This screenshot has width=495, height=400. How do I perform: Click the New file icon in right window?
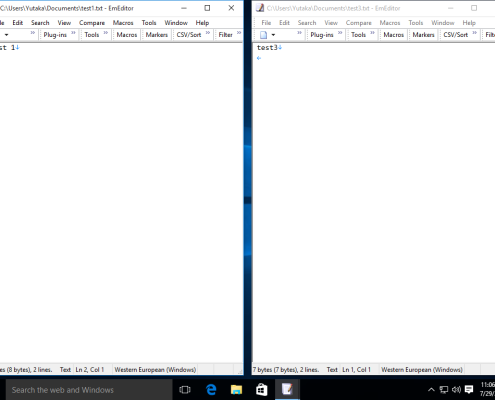[x=263, y=35]
